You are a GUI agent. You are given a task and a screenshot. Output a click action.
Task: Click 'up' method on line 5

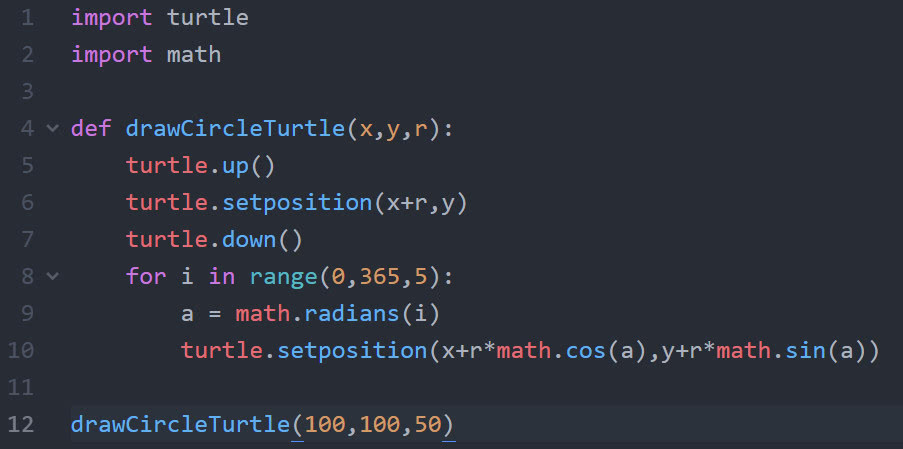click(x=235, y=166)
